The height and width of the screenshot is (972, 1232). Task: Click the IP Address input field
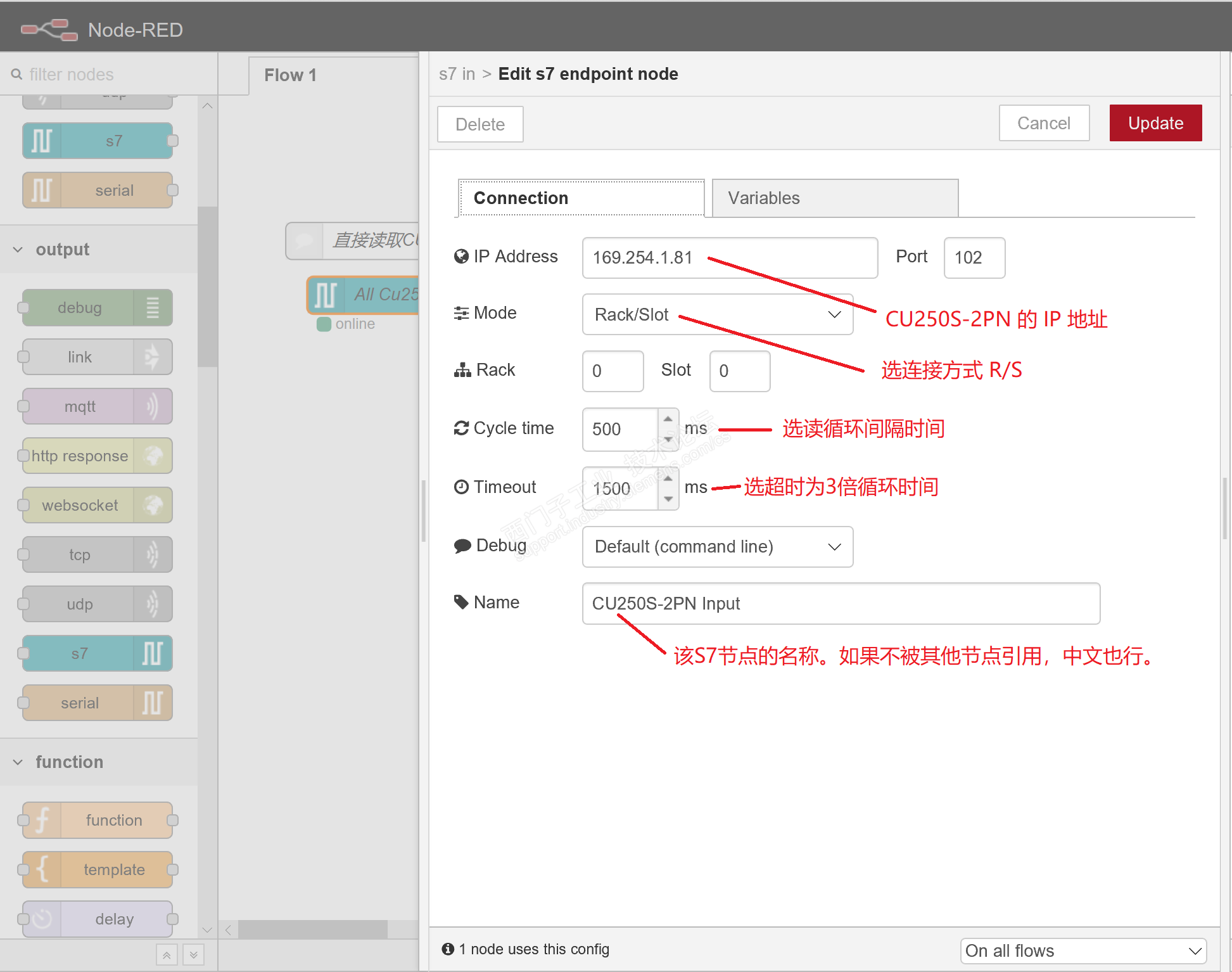pyautogui.click(x=729, y=258)
